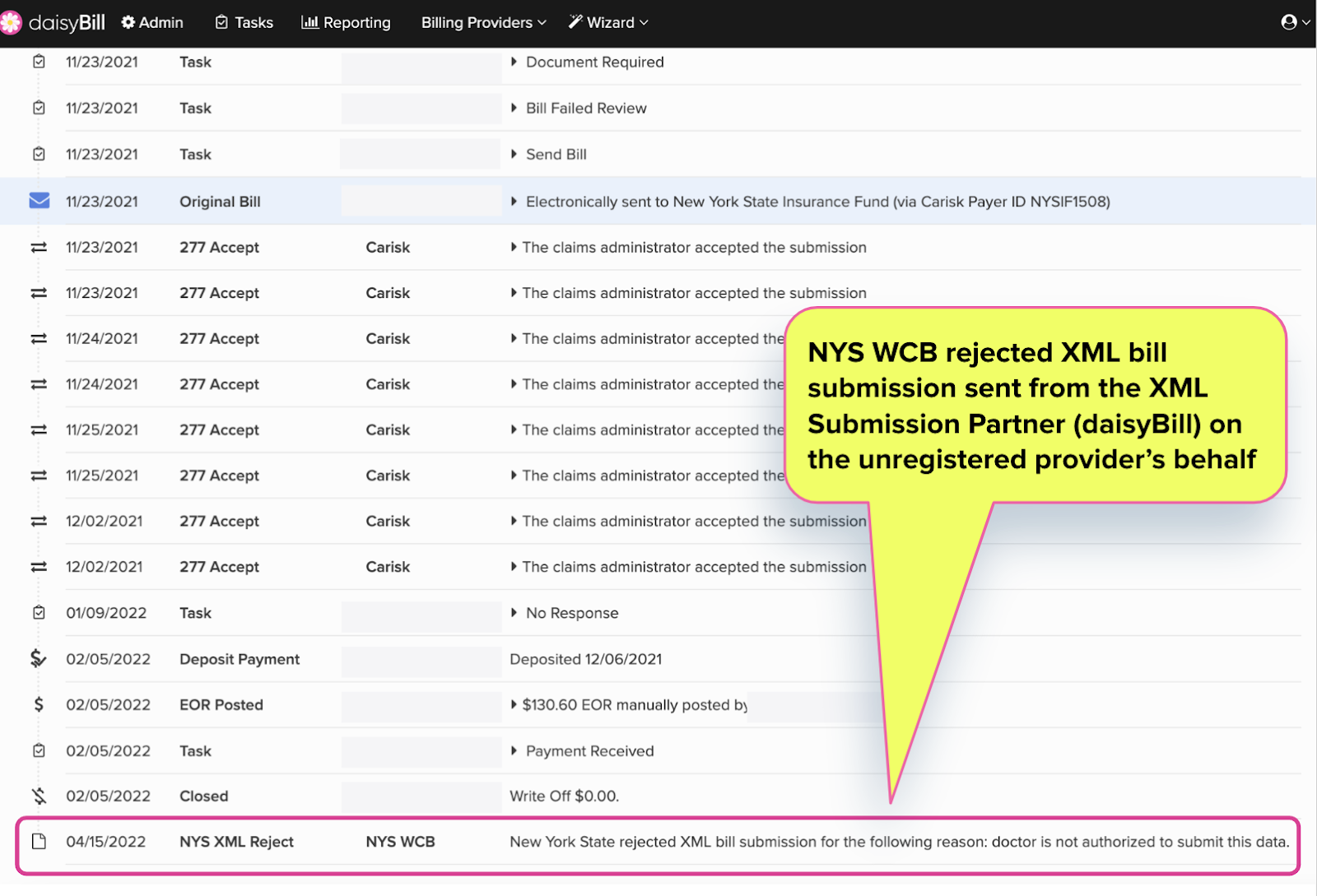Viewport: 1317px width, 896px height.
Task: Click the transfer arrows icon for second 12/02/2021 277 Accept
Action: click(x=39, y=567)
